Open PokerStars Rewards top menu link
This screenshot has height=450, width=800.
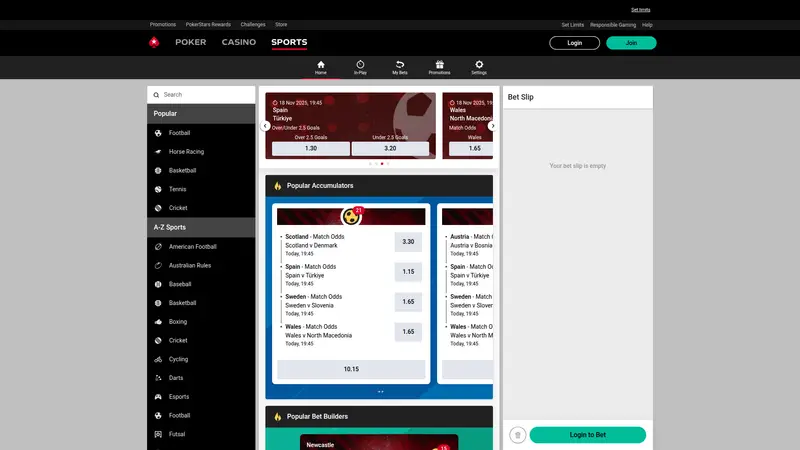(208, 24)
